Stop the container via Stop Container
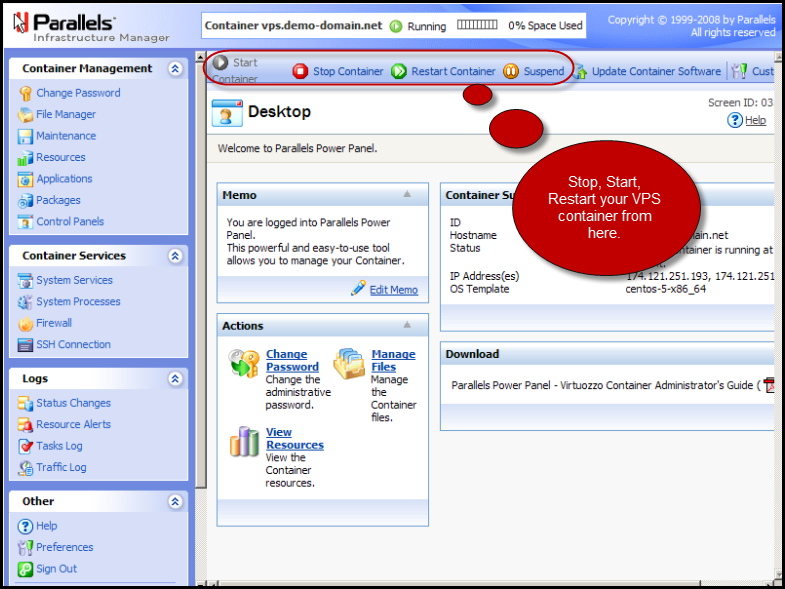The height and width of the screenshot is (589, 785). (348, 72)
